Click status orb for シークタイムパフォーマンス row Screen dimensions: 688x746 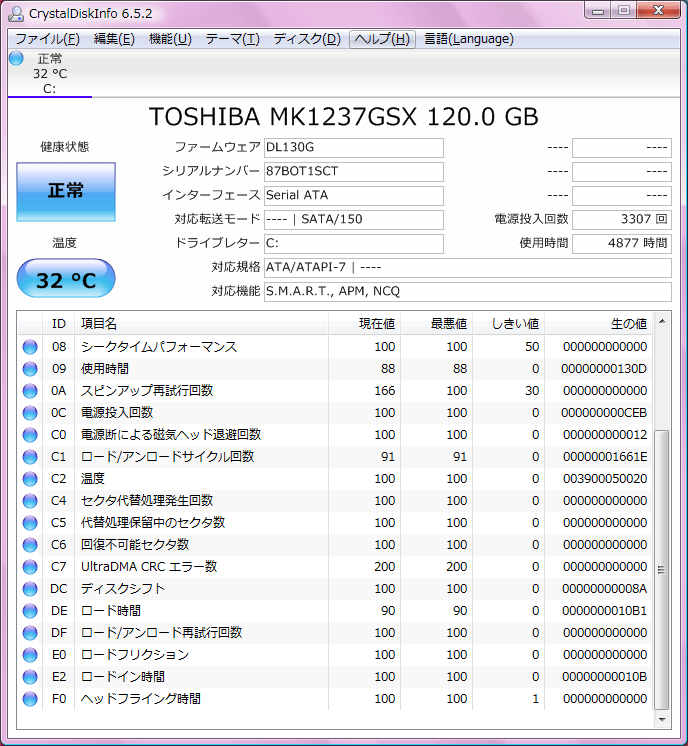[30, 347]
